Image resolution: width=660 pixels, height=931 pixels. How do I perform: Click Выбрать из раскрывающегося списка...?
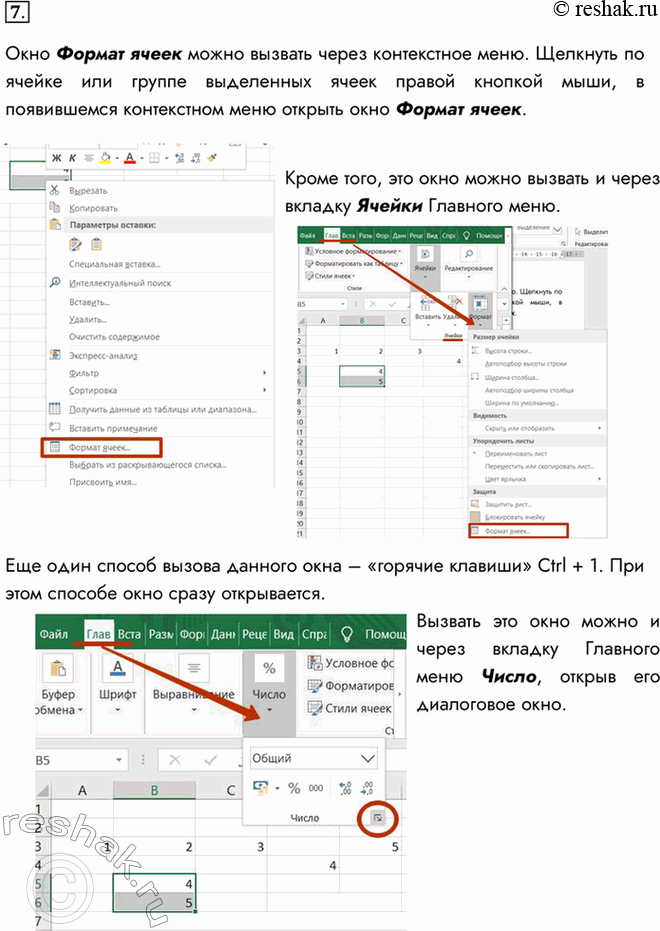coord(148,465)
